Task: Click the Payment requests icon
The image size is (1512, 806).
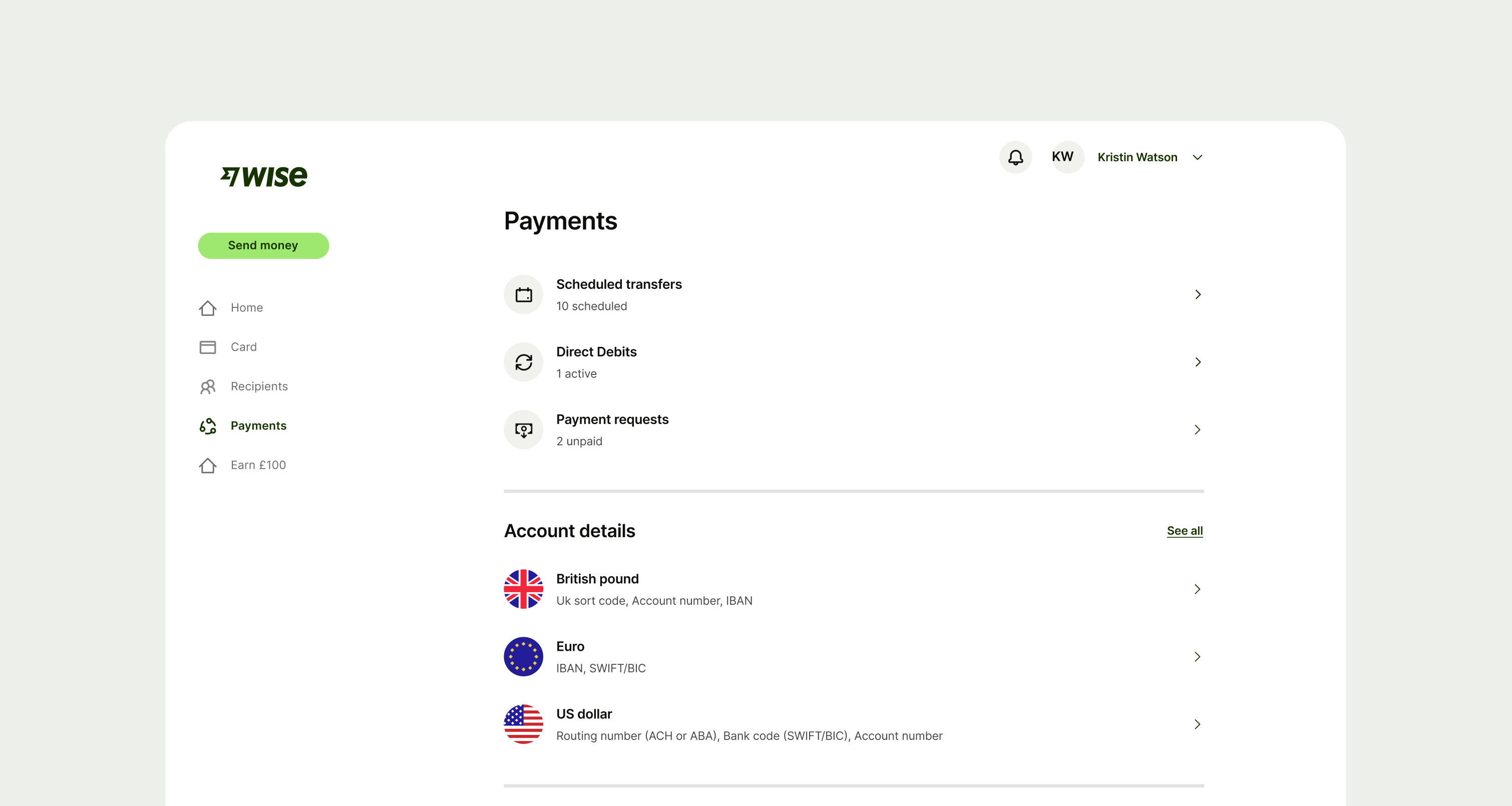Action: 523,429
